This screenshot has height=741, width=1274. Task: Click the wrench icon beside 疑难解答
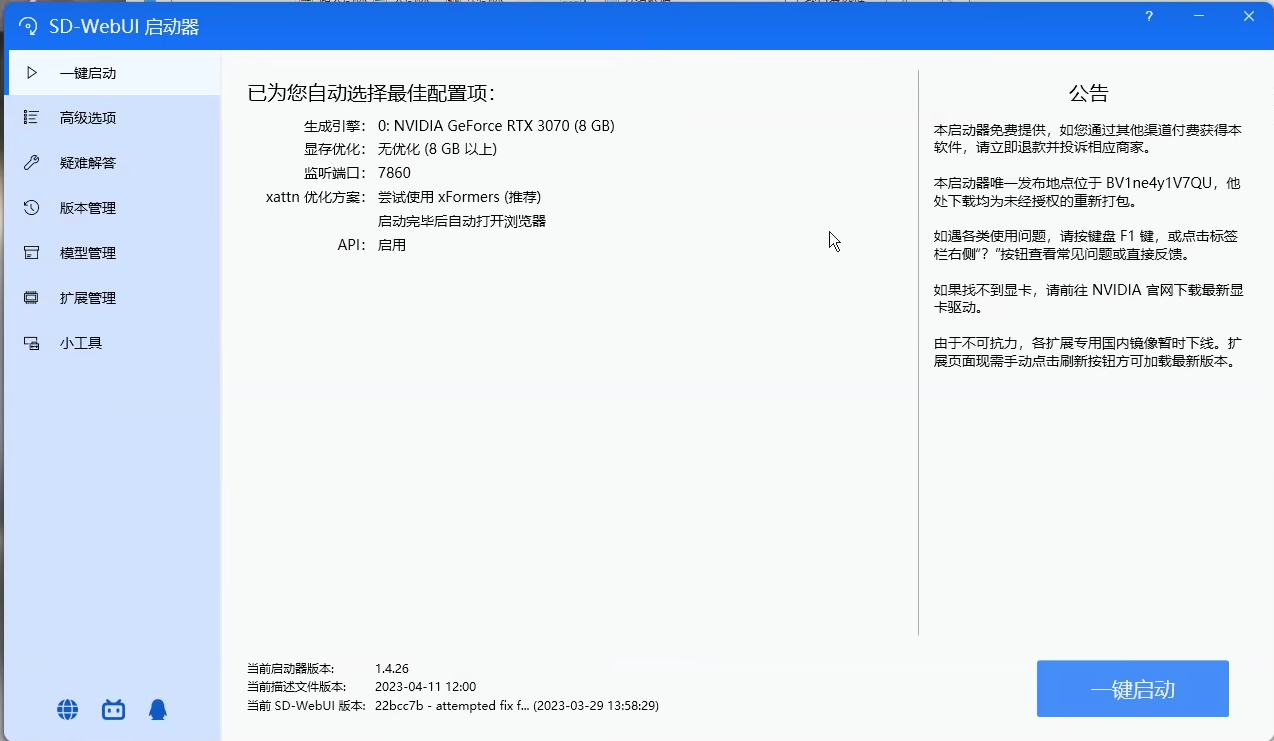pos(32,163)
